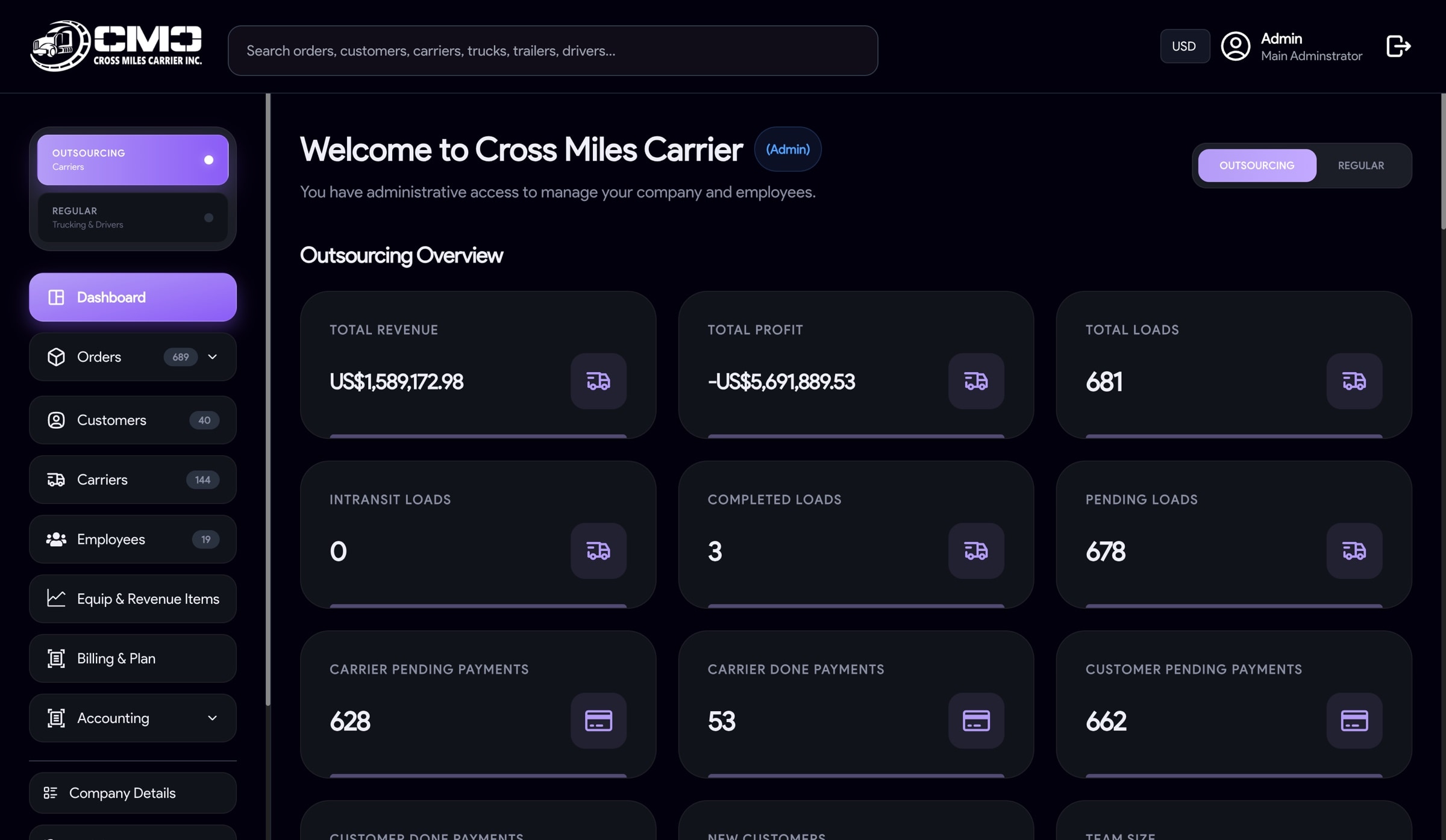Click card icon on Customer Pending Payments
Viewport: 1446px width, 840px height.
click(x=1354, y=721)
